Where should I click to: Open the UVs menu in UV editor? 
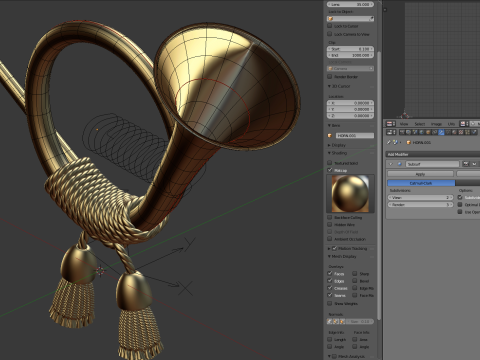click(451, 124)
